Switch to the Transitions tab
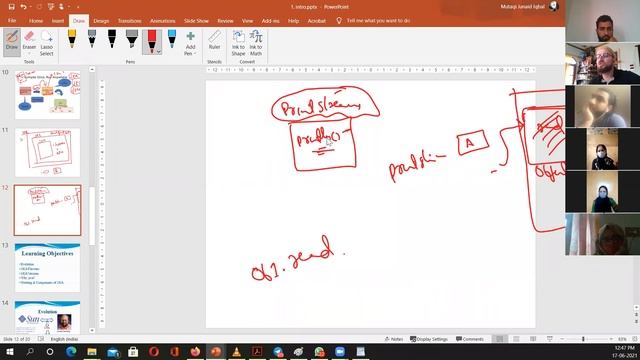 [x=129, y=20]
